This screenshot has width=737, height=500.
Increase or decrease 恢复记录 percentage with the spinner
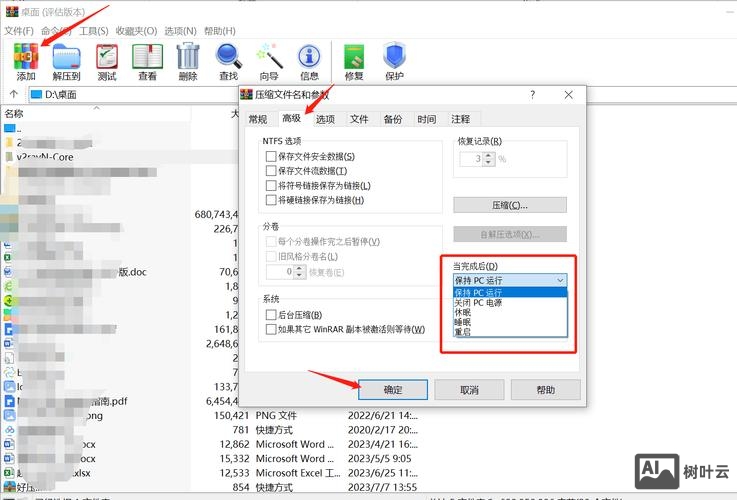pos(489,159)
